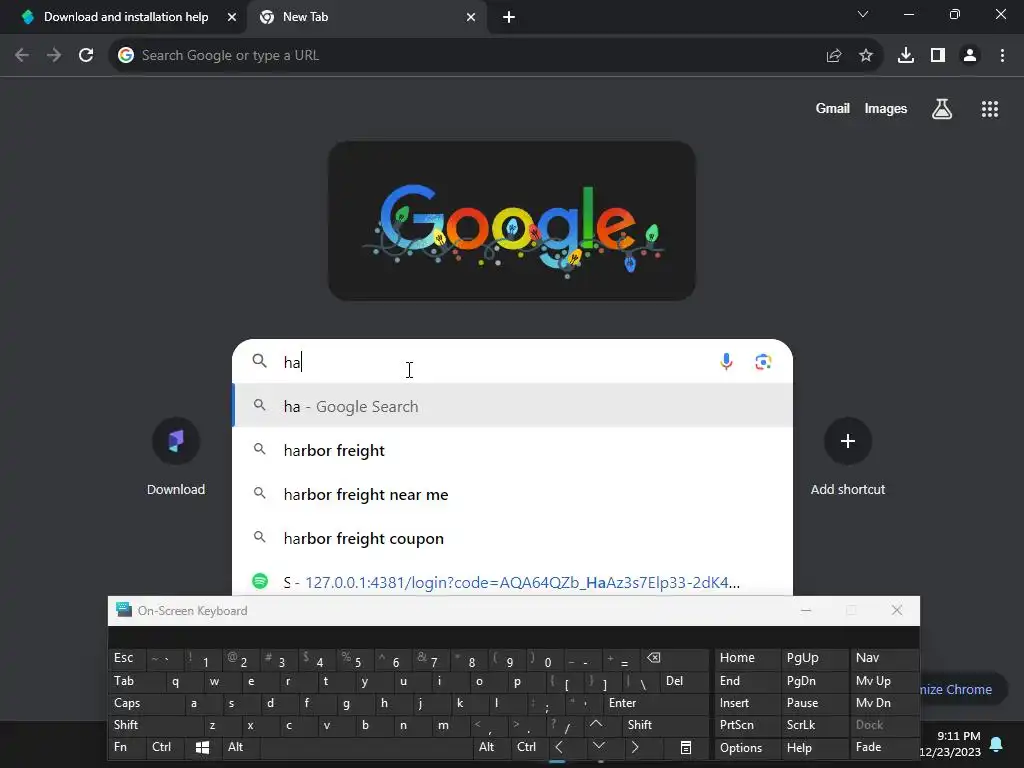Click the Customize Chrome button
Image resolution: width=1024 pixels, height=768 pixels.
coord(963,689)
